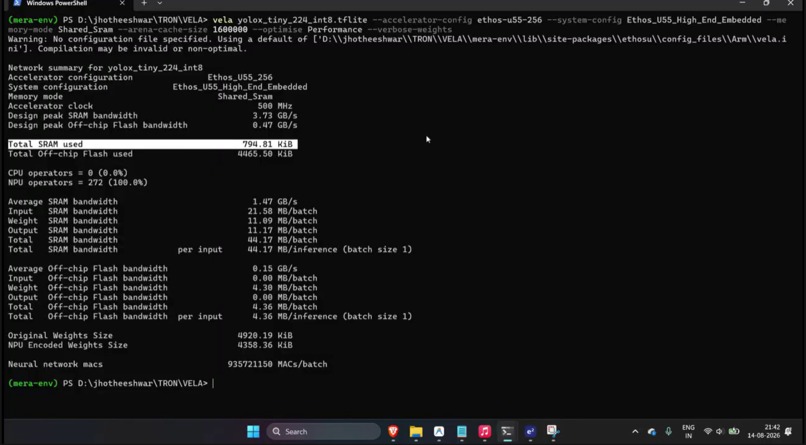Click the taskbar Search box
806x445 pixels.
324,432
